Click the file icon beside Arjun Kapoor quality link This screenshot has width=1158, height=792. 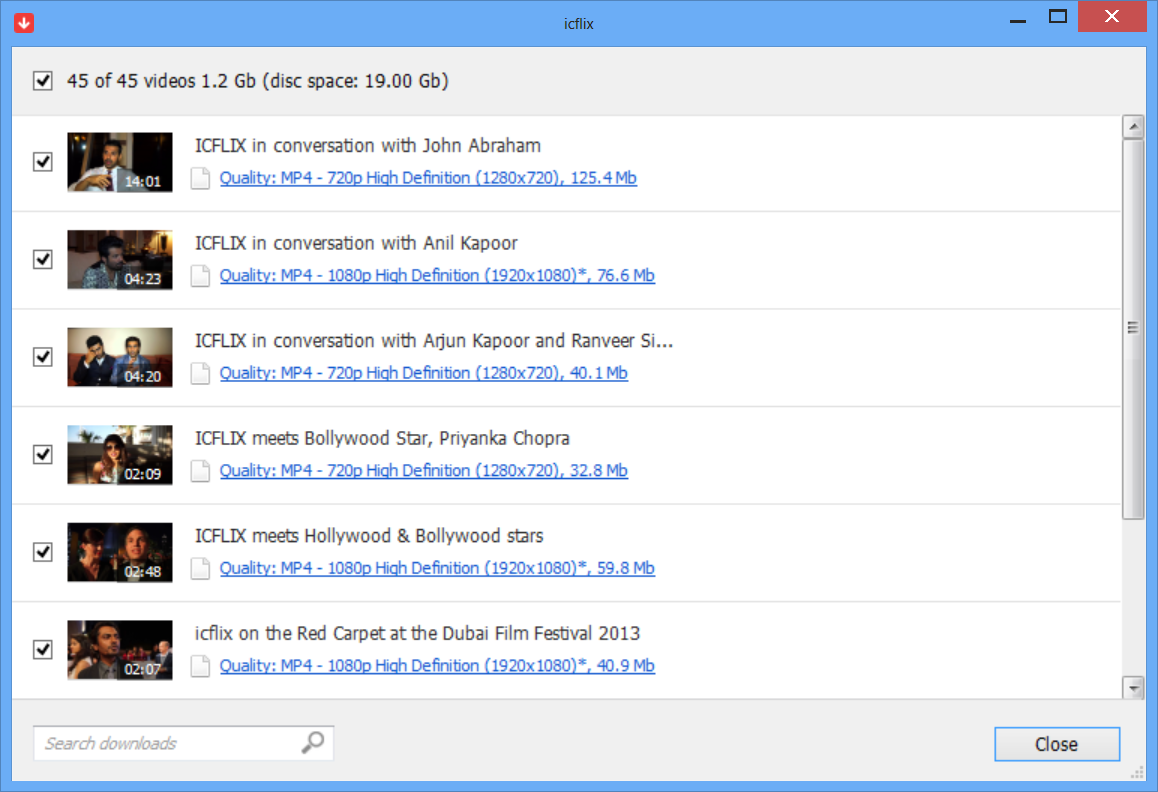click(200, 374)
